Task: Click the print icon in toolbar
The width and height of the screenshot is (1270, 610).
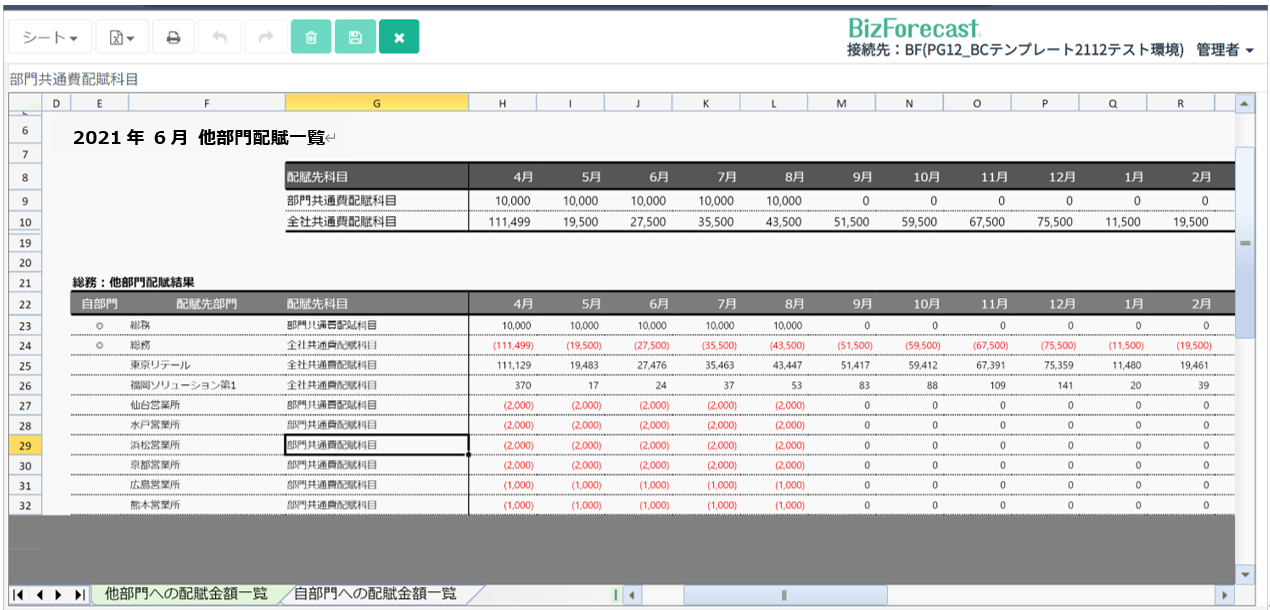Action: pyautogui.click(x=173, y=38)
